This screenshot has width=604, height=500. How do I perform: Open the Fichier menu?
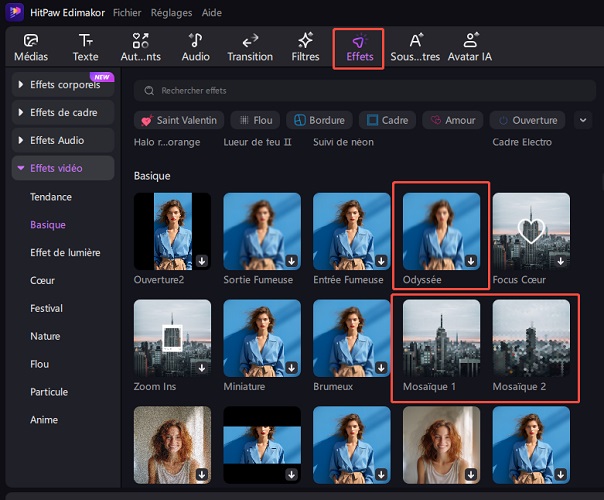127,13
